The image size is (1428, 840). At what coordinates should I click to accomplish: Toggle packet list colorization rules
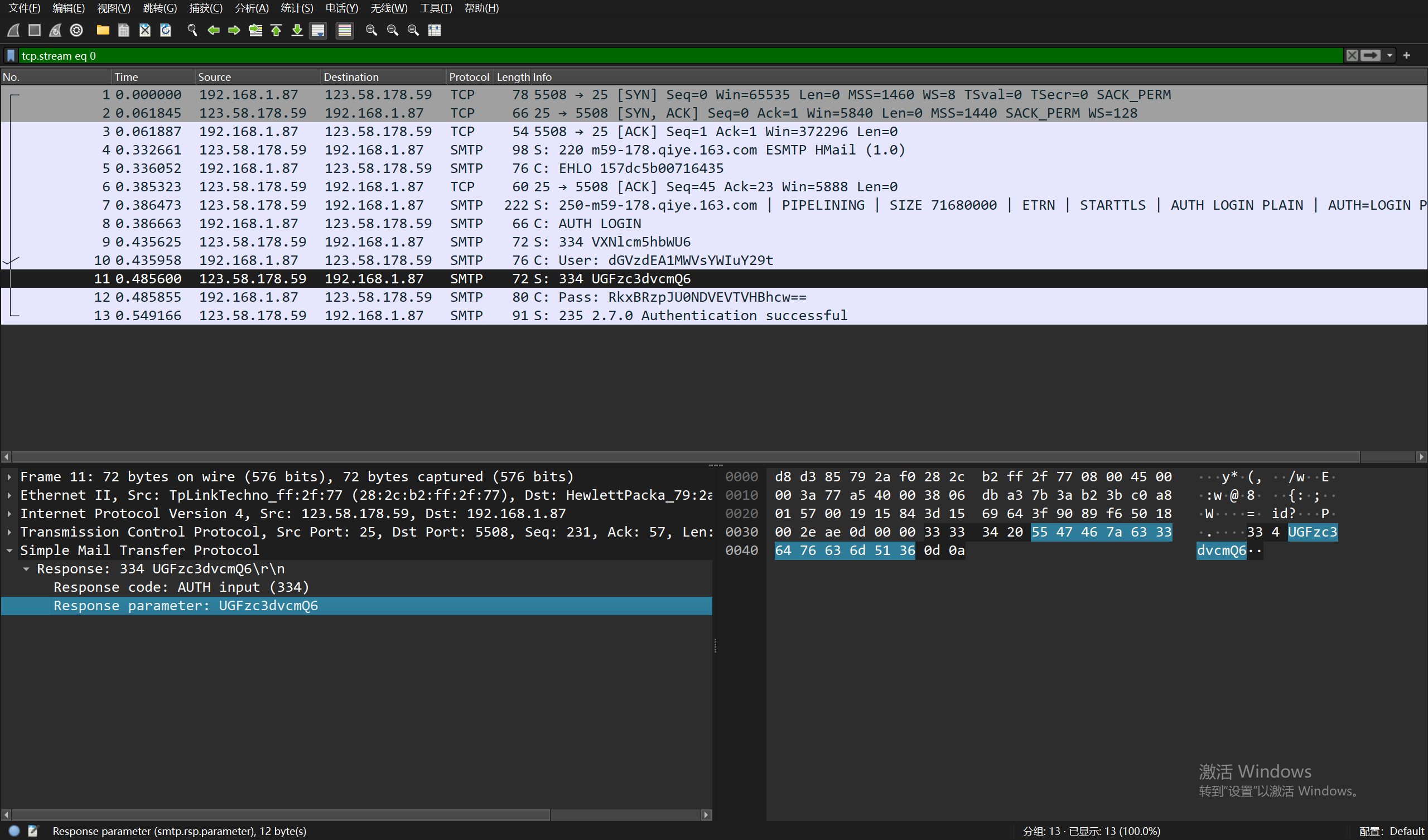(344, 30)
